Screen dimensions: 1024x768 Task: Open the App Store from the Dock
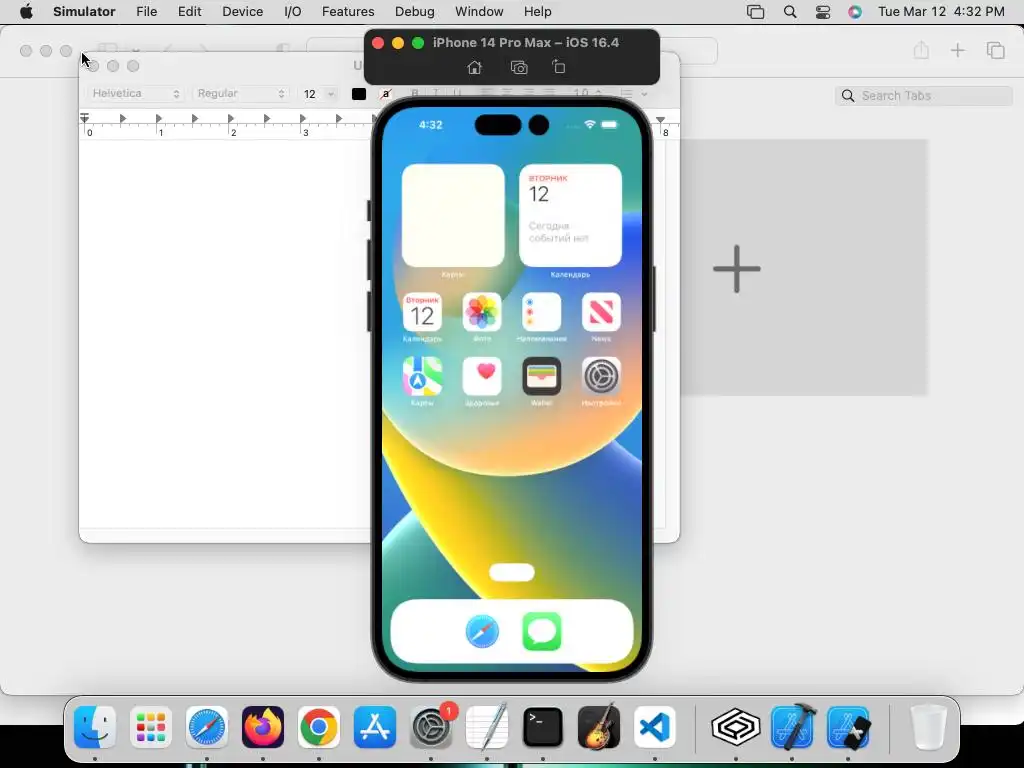tap(375, 727)
